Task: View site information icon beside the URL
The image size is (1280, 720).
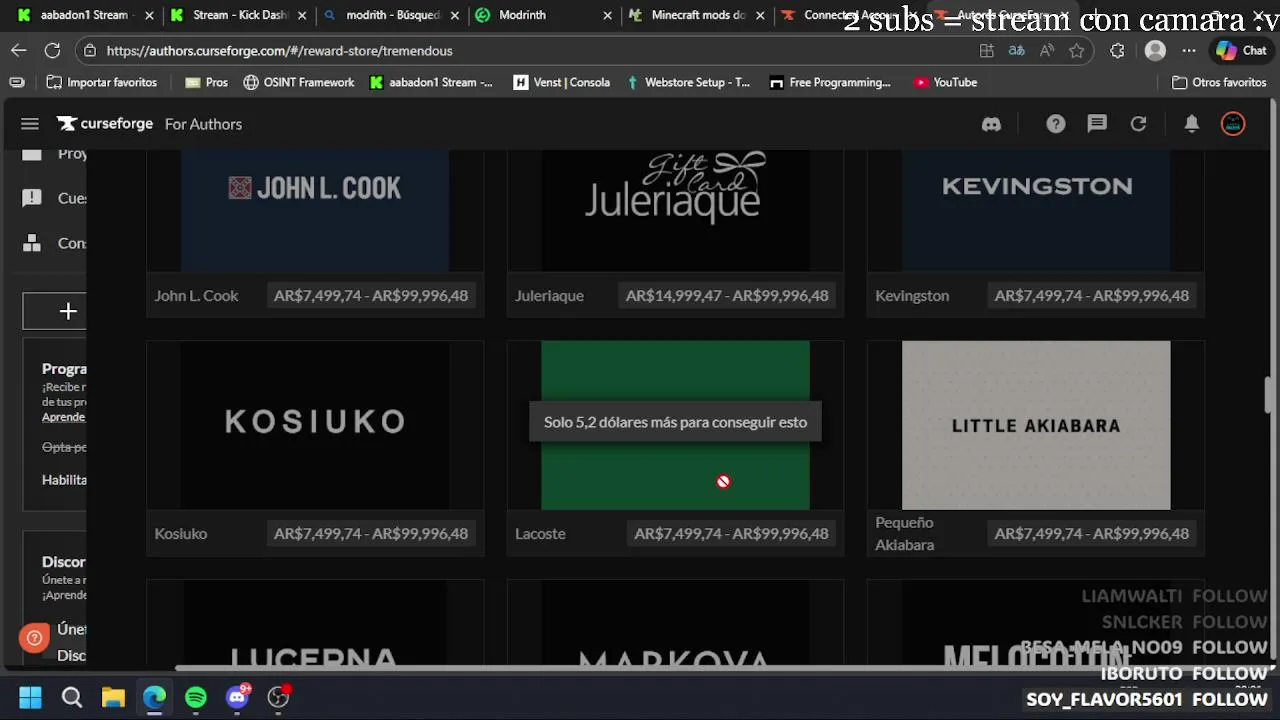Action: click(90, 50)
